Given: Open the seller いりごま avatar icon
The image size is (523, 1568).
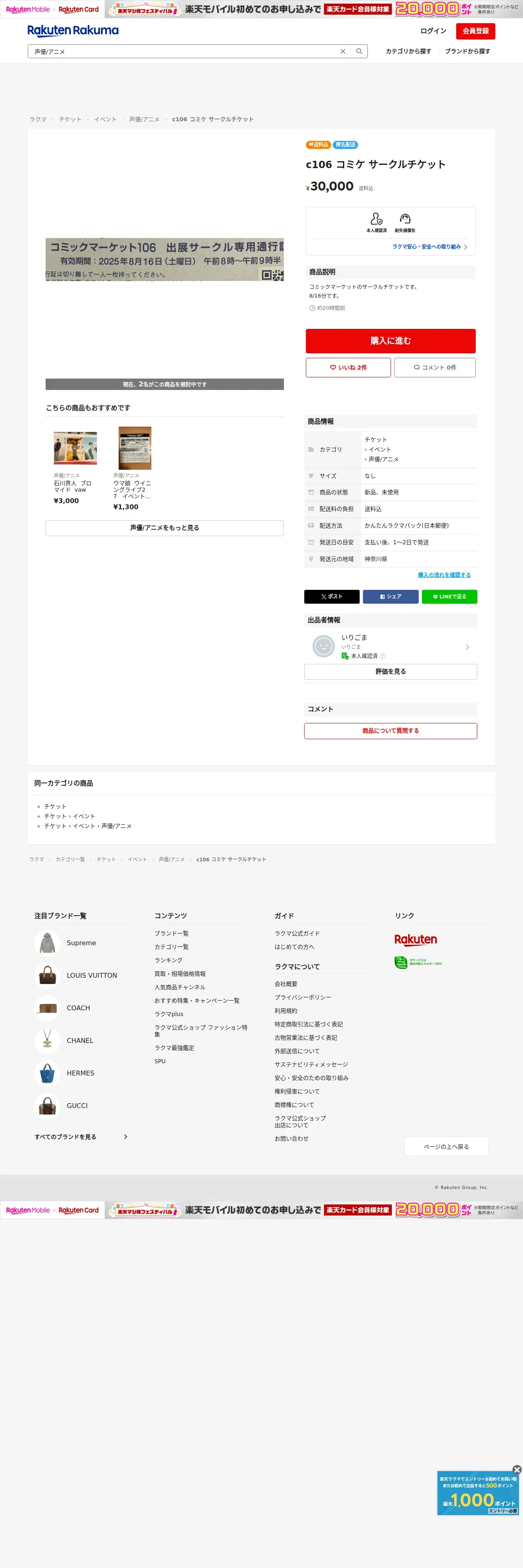Looking at the screenshot, I should (323, 646).
